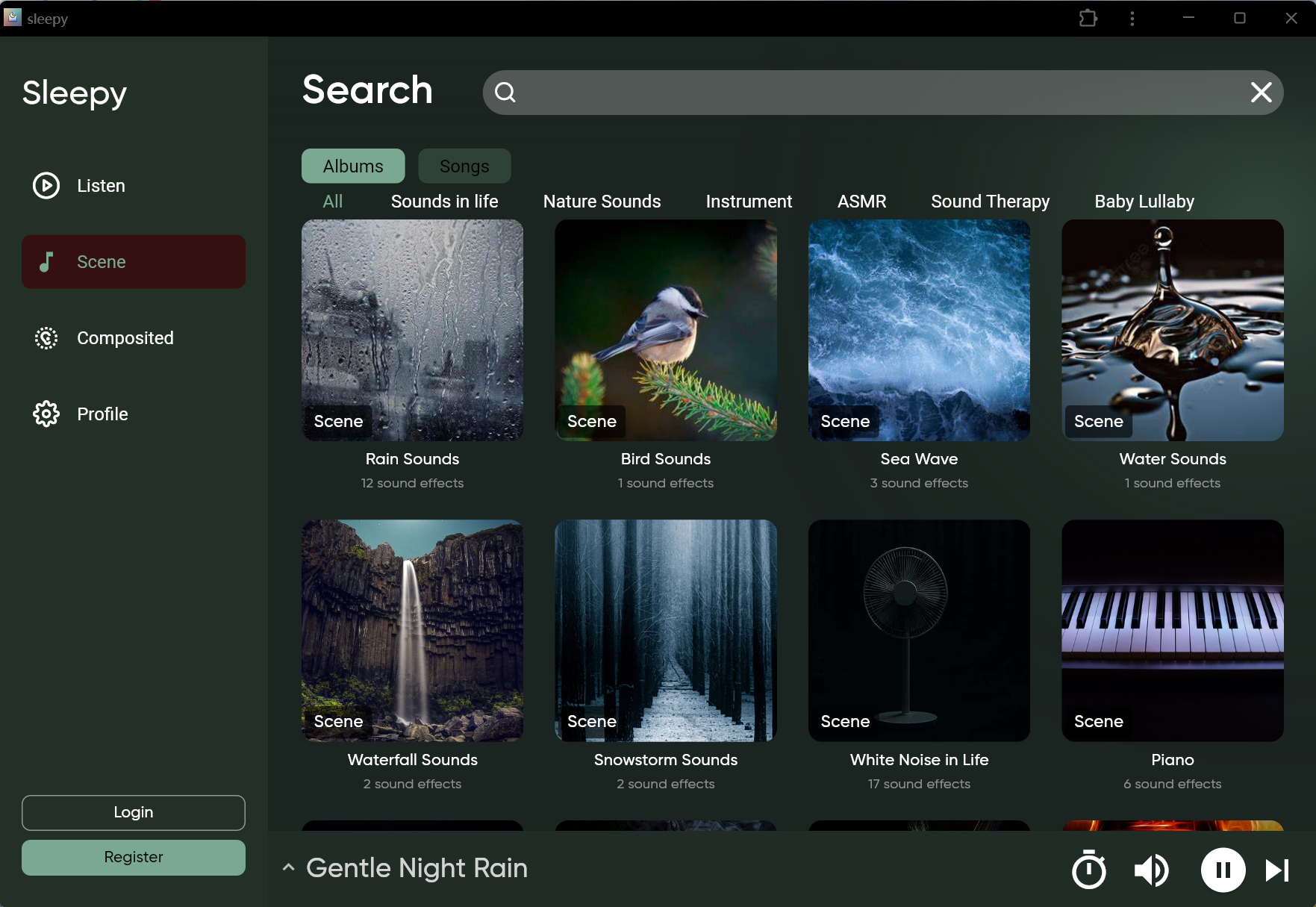Mute audio using the volume icon
The image size is (1316, 907).
(1151, 870)
